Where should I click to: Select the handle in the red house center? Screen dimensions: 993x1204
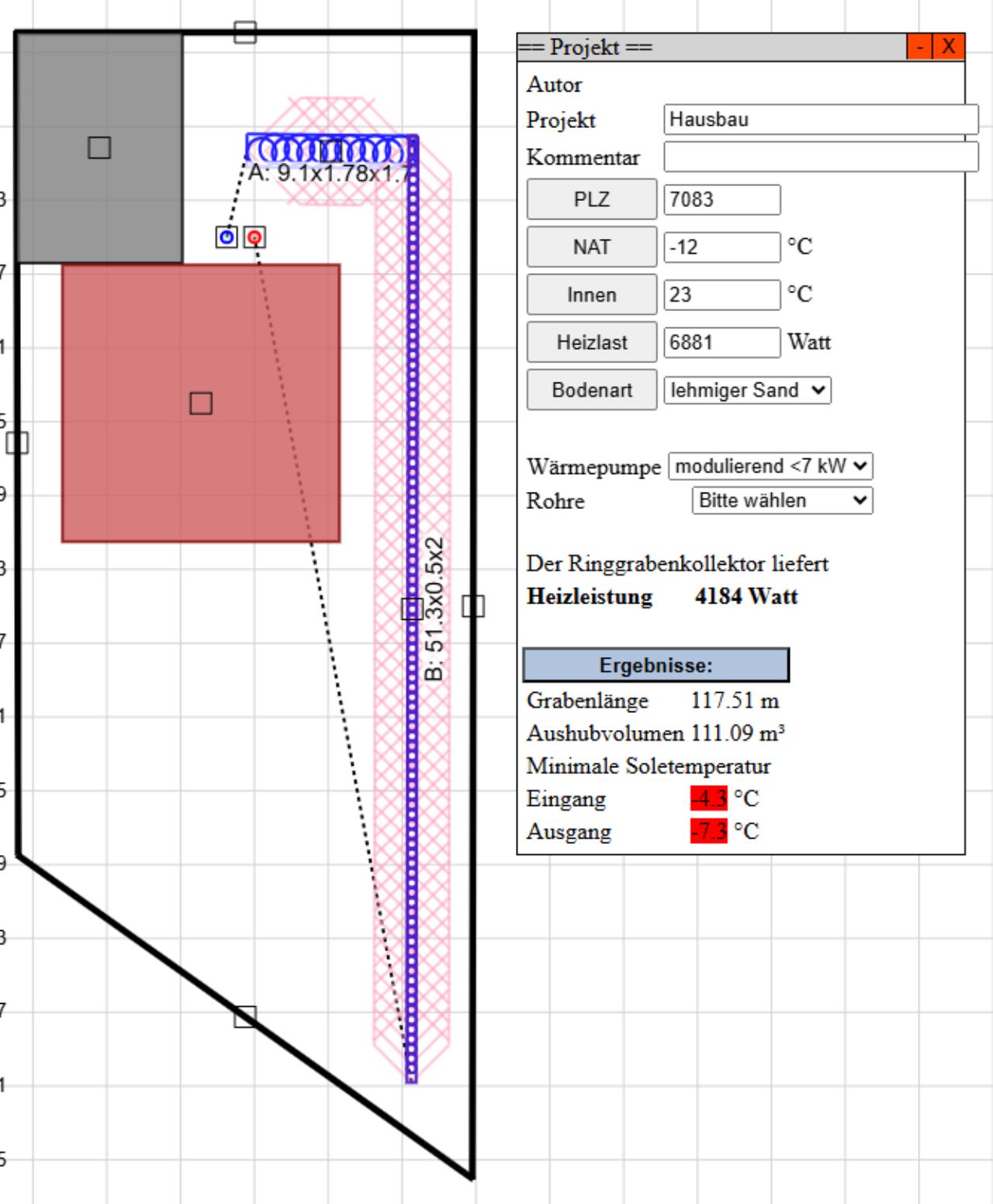point(201,403)
